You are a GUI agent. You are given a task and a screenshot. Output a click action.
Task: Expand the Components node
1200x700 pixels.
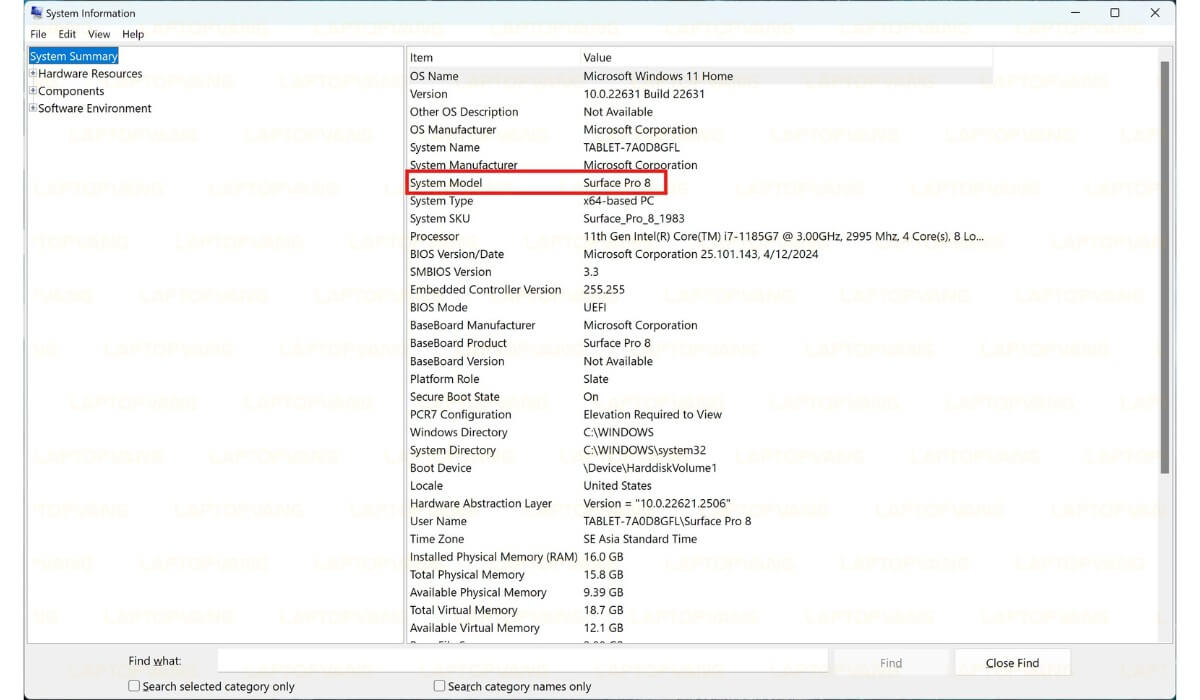[33, 91]
